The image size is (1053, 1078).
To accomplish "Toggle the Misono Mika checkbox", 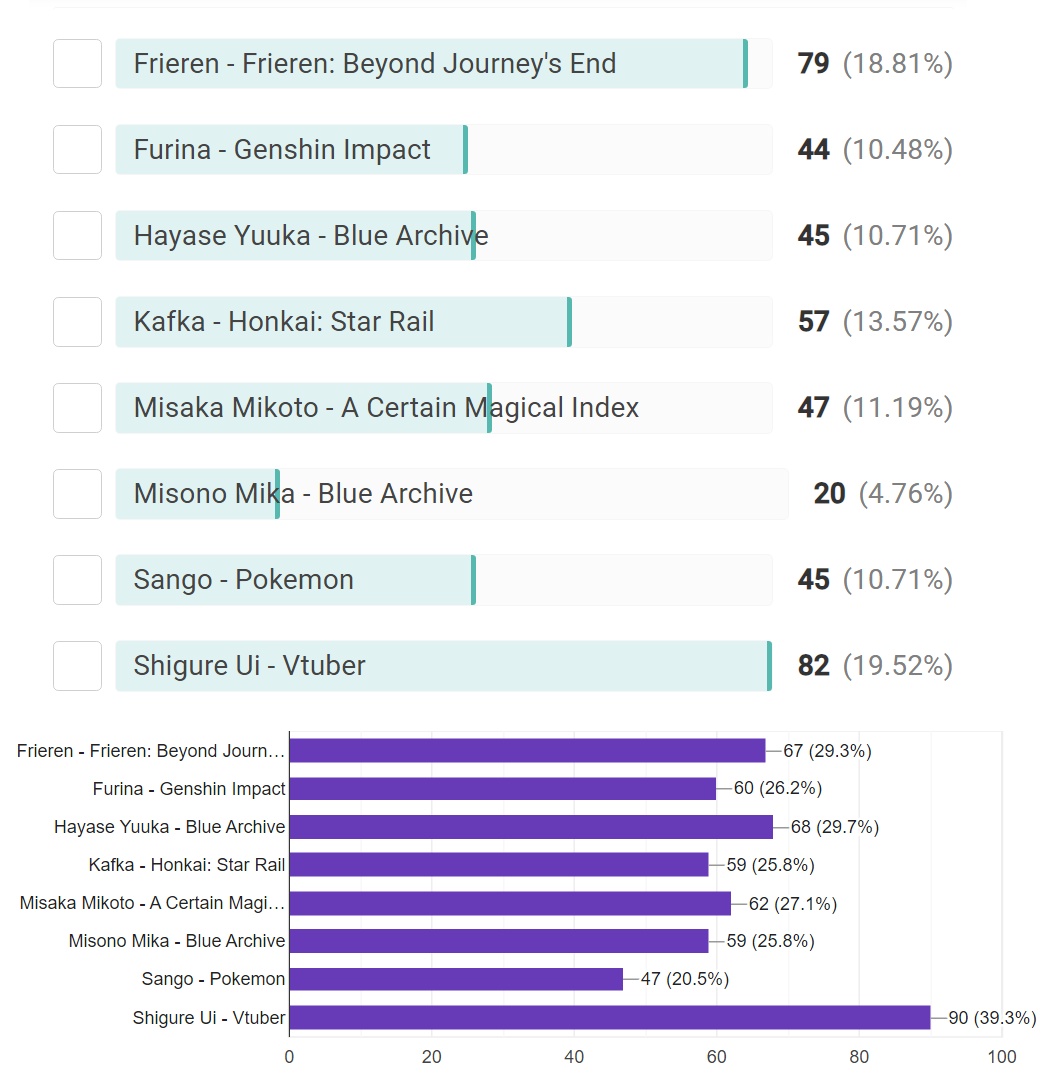I will click(77, 494).
